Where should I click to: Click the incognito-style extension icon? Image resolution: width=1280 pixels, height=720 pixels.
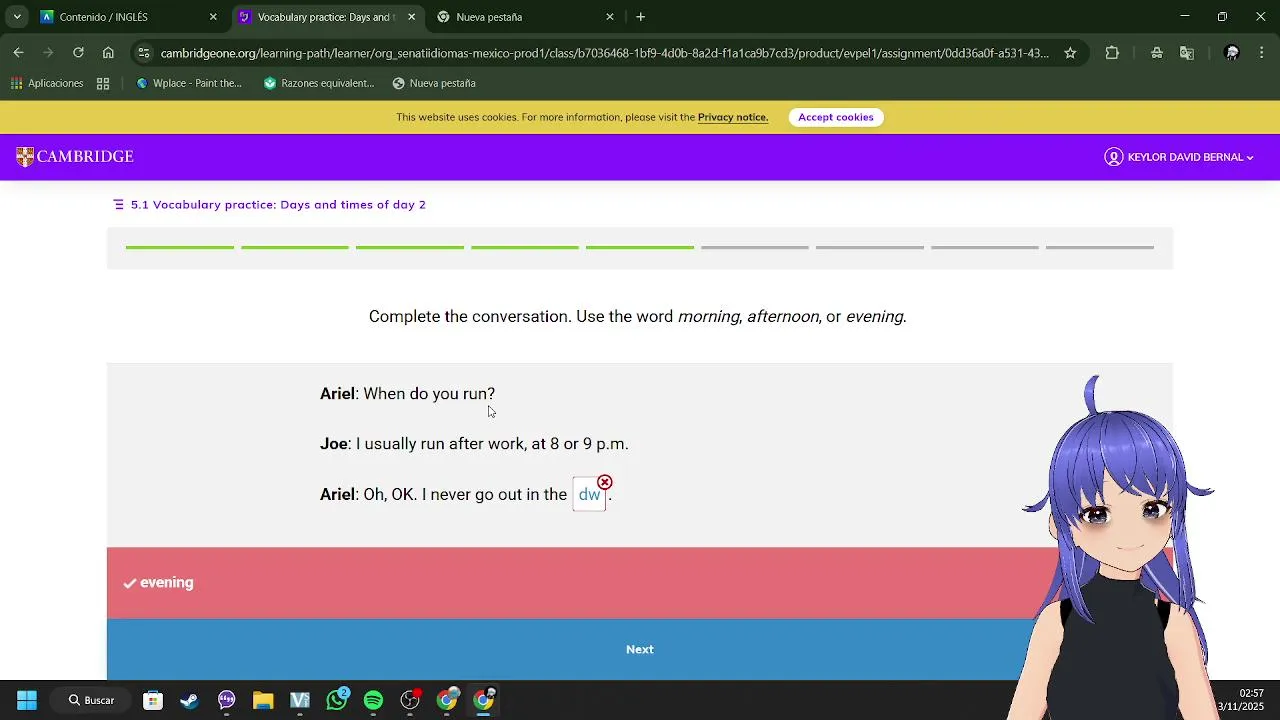tap(1157, 53)
